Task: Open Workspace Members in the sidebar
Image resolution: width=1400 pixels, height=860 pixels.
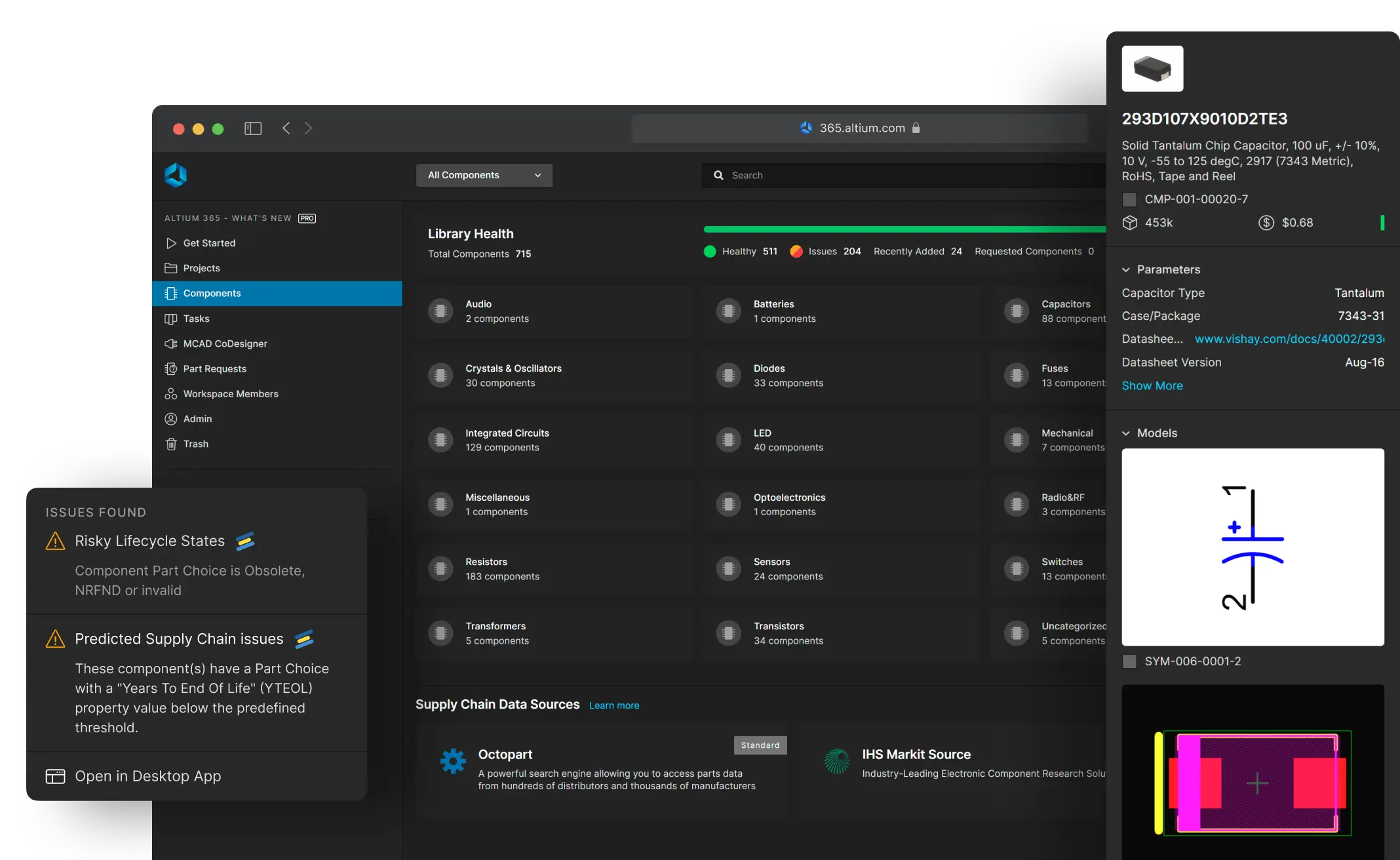Action: point(277,394)
